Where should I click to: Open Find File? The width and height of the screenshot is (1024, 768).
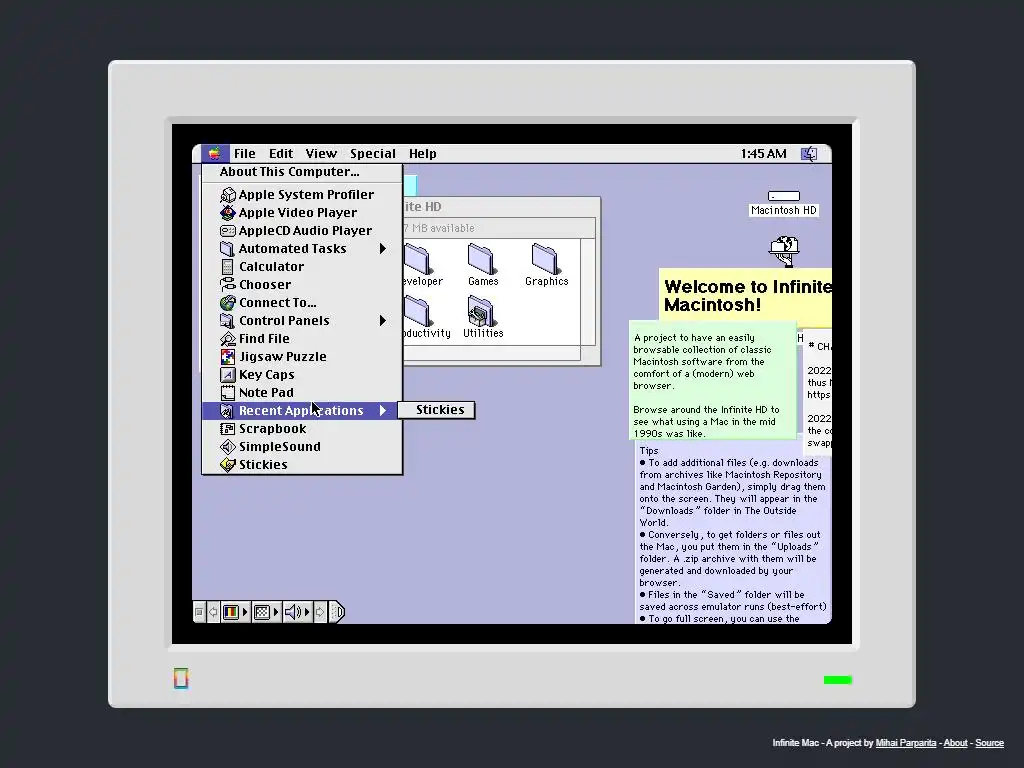(301, 338)
